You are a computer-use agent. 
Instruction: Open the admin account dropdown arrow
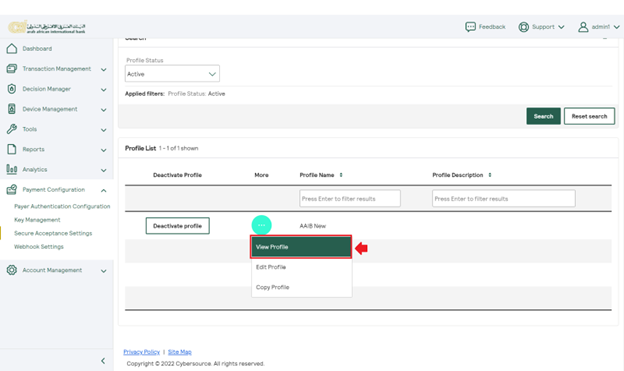pyautogui.click(x=616, y=27)
